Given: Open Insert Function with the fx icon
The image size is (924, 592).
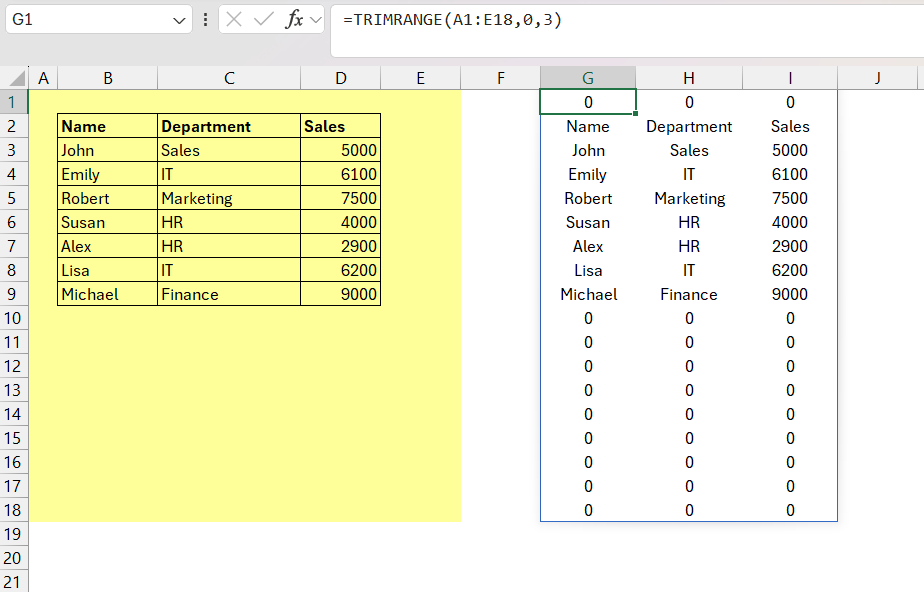Looking at the screenshot, I should click(294, 20).
